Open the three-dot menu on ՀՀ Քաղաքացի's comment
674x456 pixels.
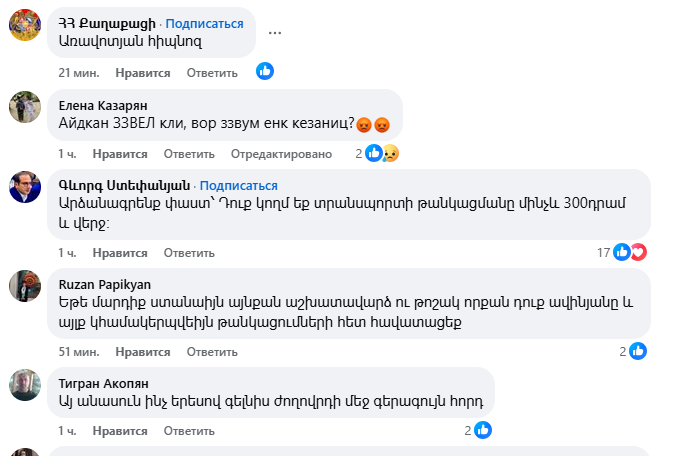pos(275,31)
